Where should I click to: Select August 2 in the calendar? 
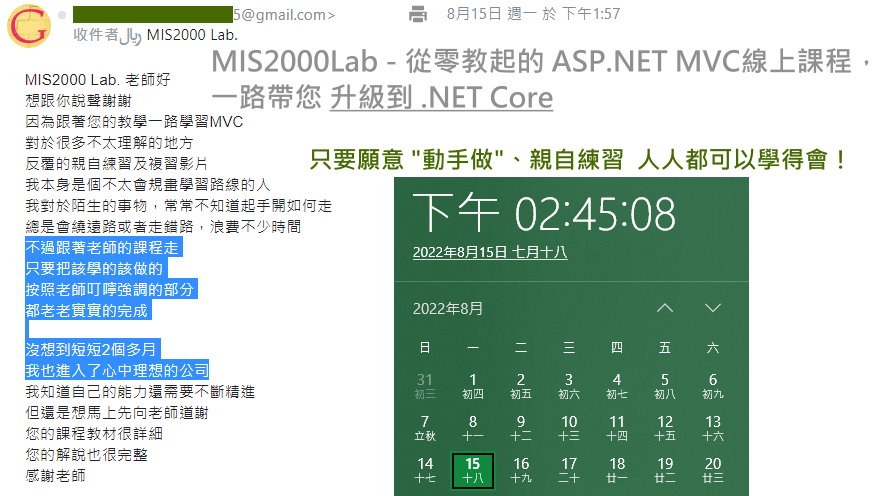tap(521, 386)
